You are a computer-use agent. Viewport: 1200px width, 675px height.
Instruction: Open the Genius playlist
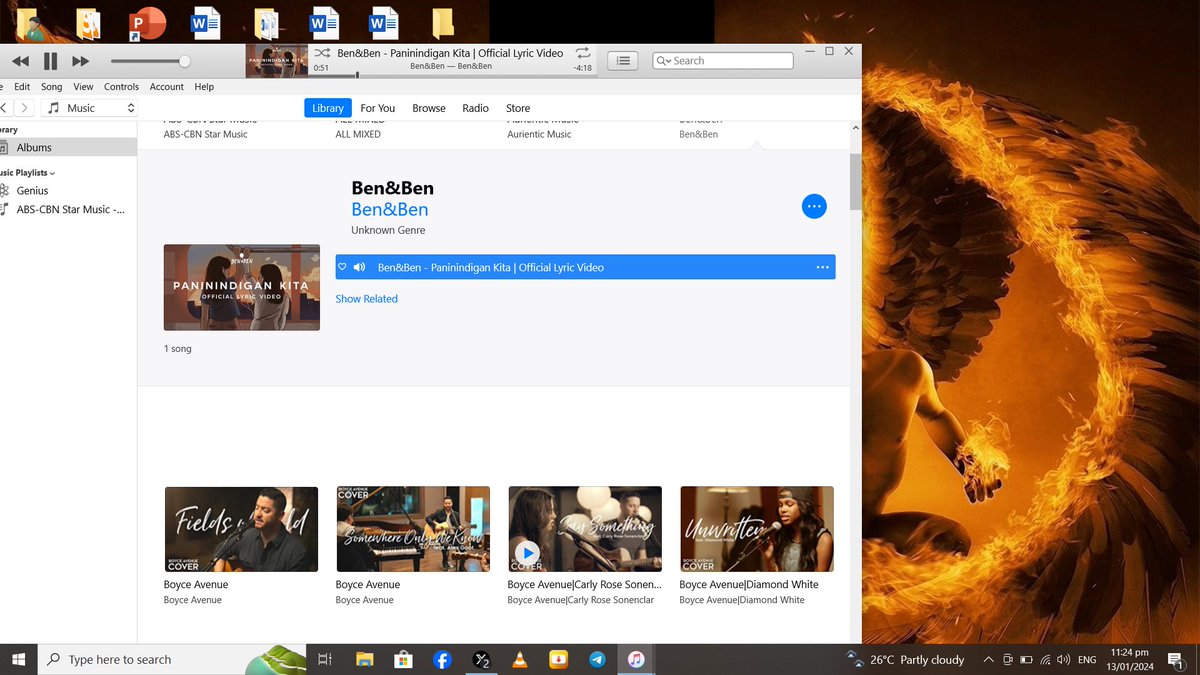[32, 190]
